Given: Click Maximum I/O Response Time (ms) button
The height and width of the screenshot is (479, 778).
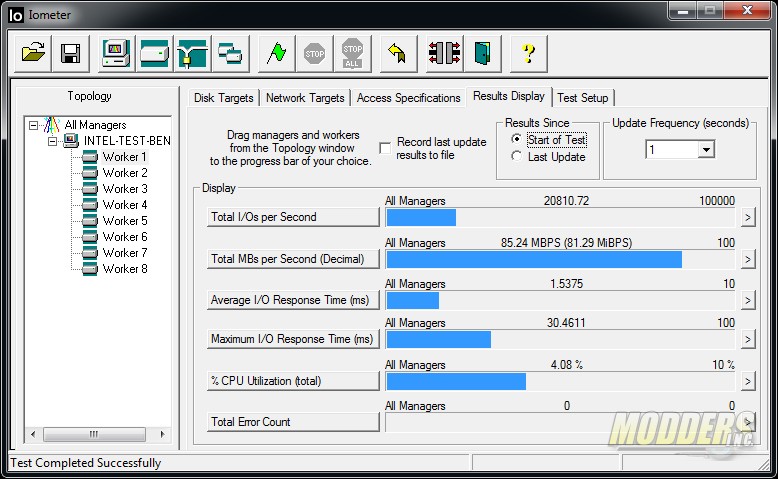Looking at the screenshot, I should (x=293, y=339).
